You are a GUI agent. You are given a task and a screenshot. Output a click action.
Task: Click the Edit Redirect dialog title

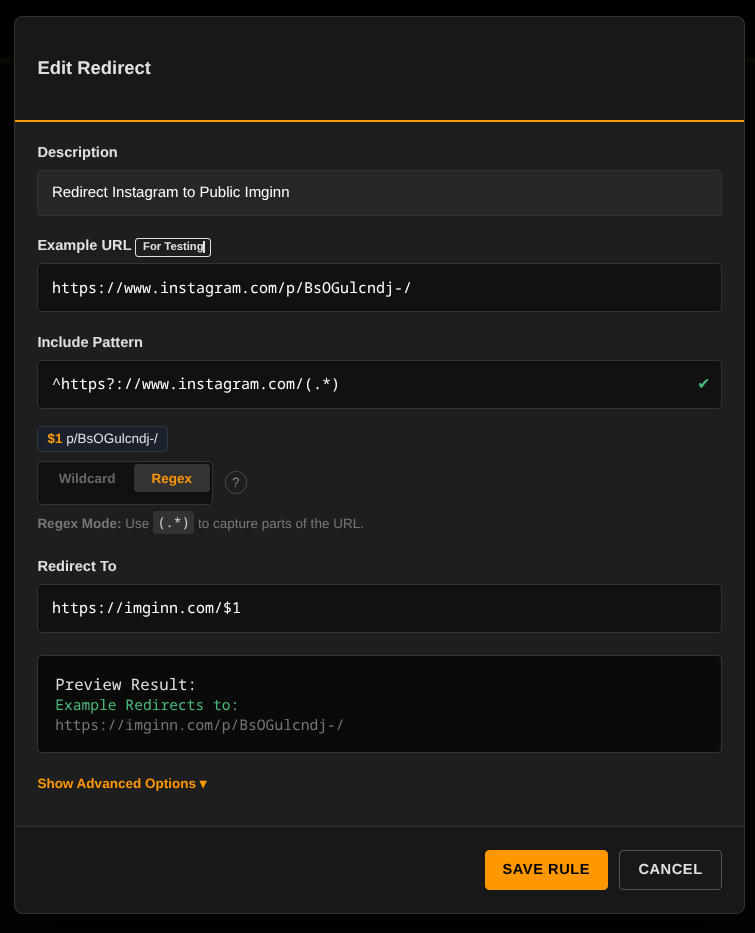pos(94,68)
